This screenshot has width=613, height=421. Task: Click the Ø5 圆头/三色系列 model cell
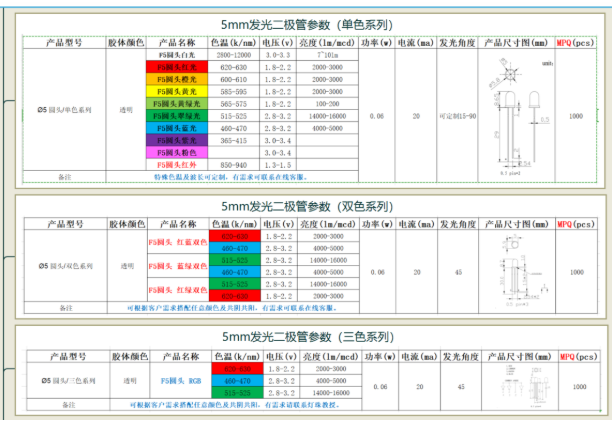[x=64, y=381]
